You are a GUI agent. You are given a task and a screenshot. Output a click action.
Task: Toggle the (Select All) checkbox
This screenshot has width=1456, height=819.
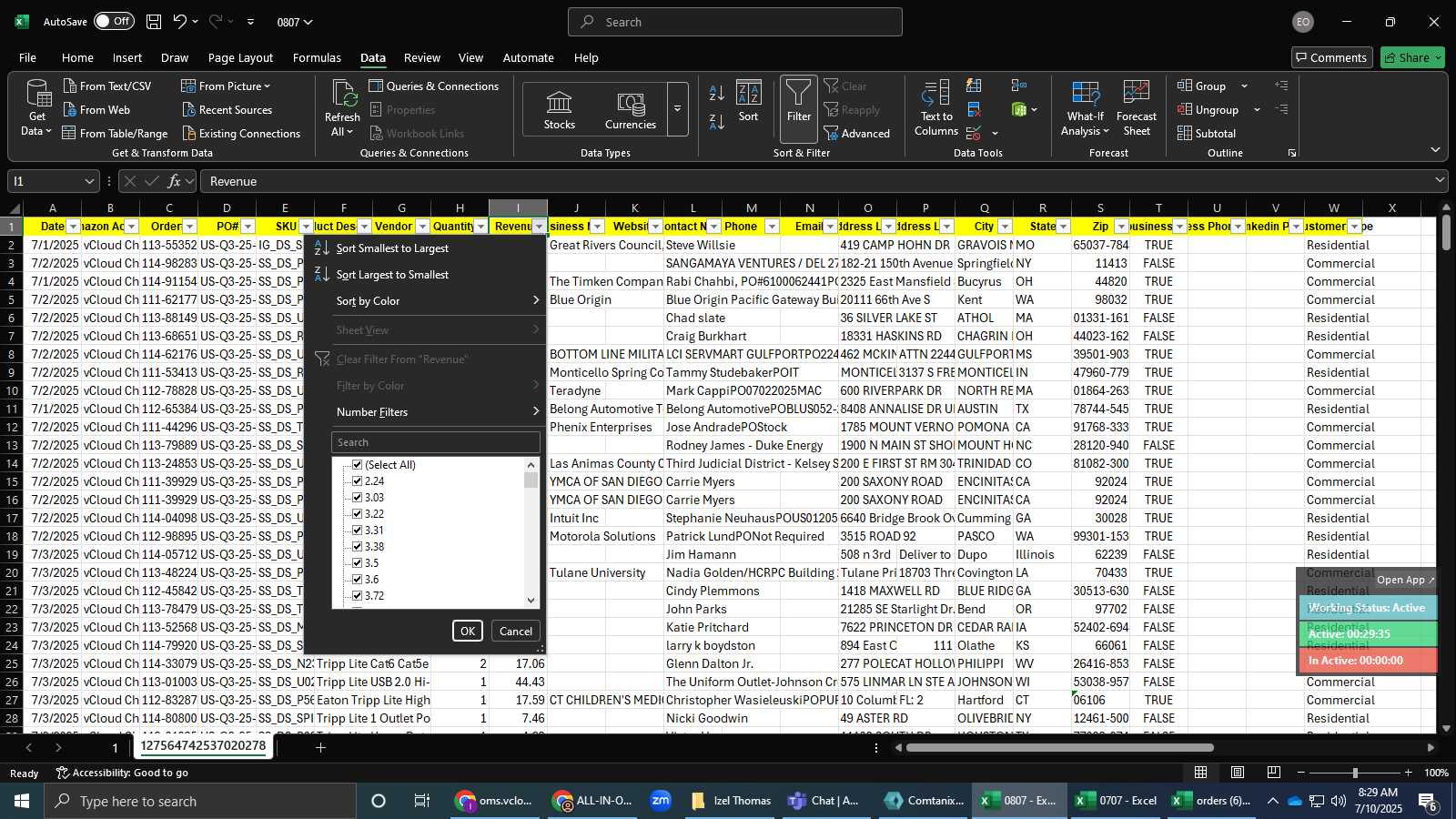(x=358, y=465)
